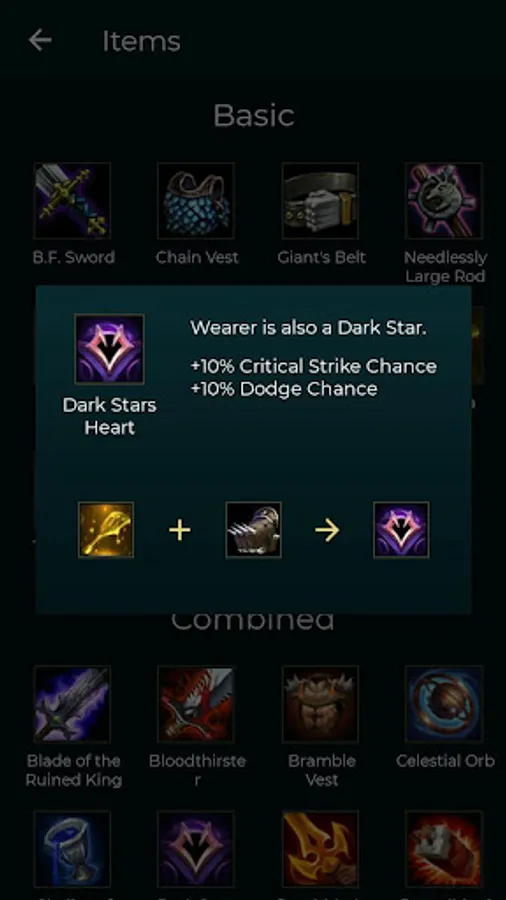Screen dimensions: 506x900
Task: Choose the Needlessly Large Rod icon
Action: click(445, 201)
